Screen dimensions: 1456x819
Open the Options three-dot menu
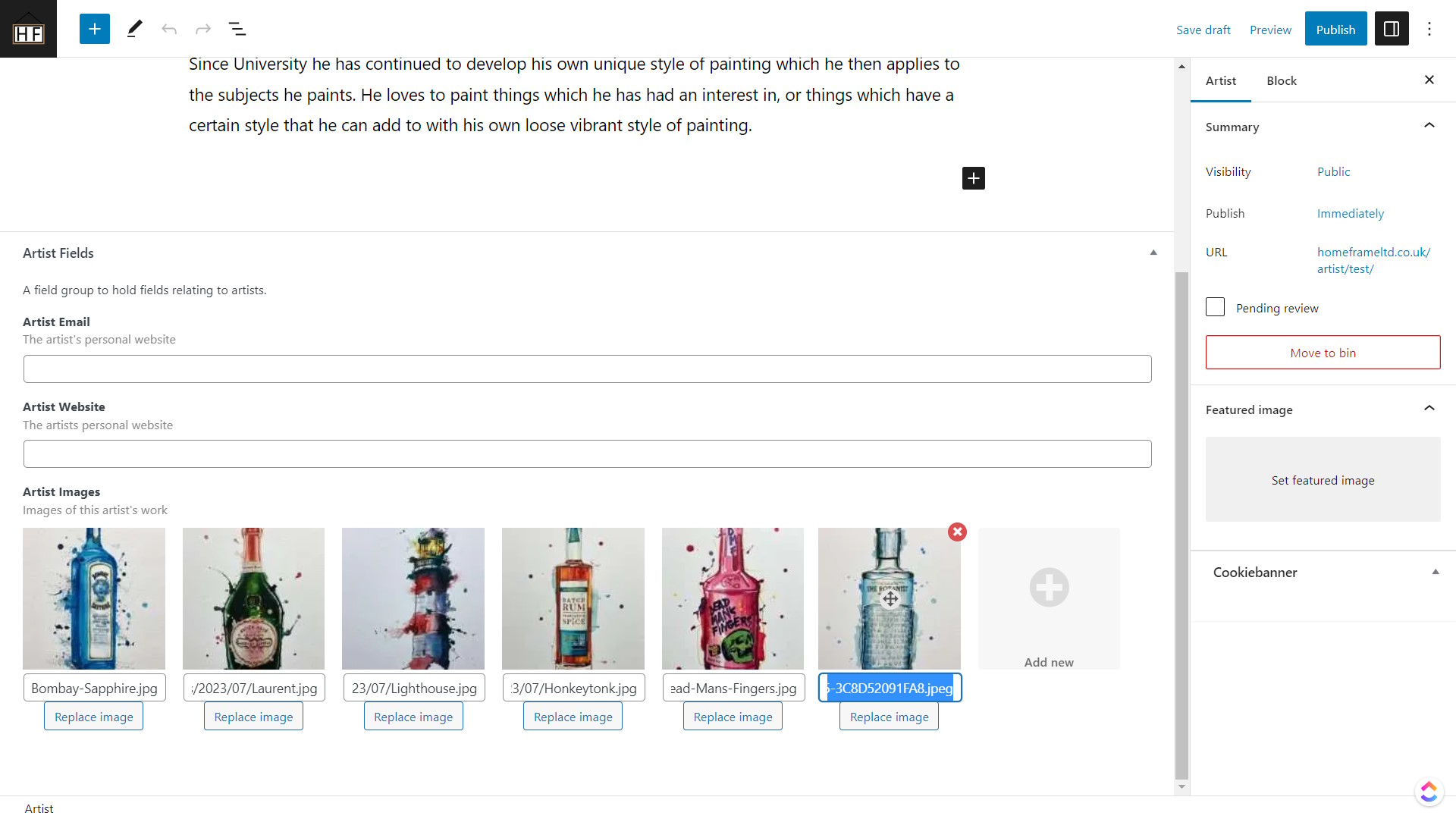pos(1429,29)
